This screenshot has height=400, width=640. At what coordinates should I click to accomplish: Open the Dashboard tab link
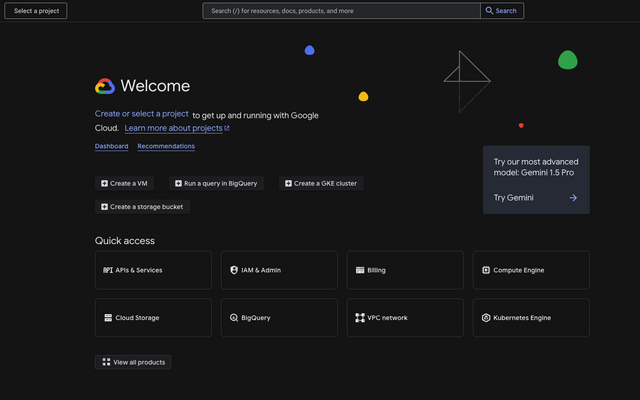click(111, 146)
